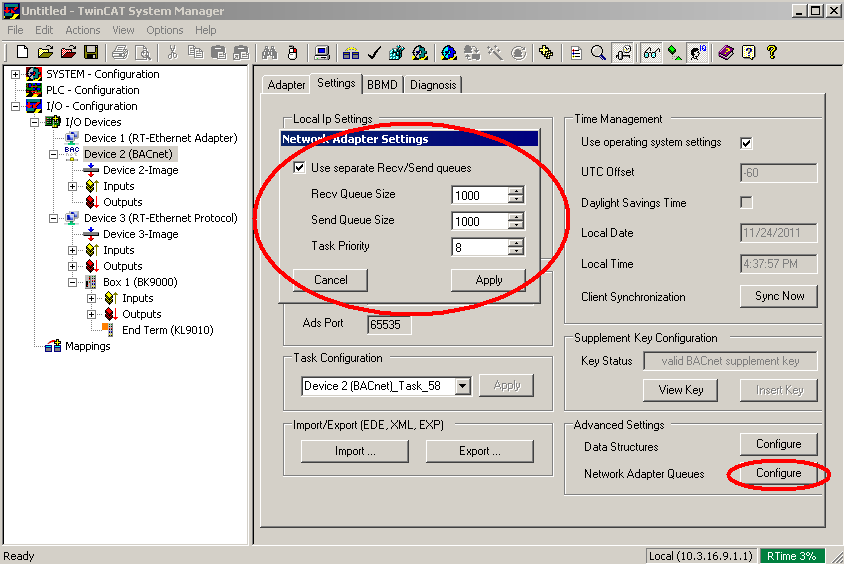Open the Actions menu

[82, 30]
